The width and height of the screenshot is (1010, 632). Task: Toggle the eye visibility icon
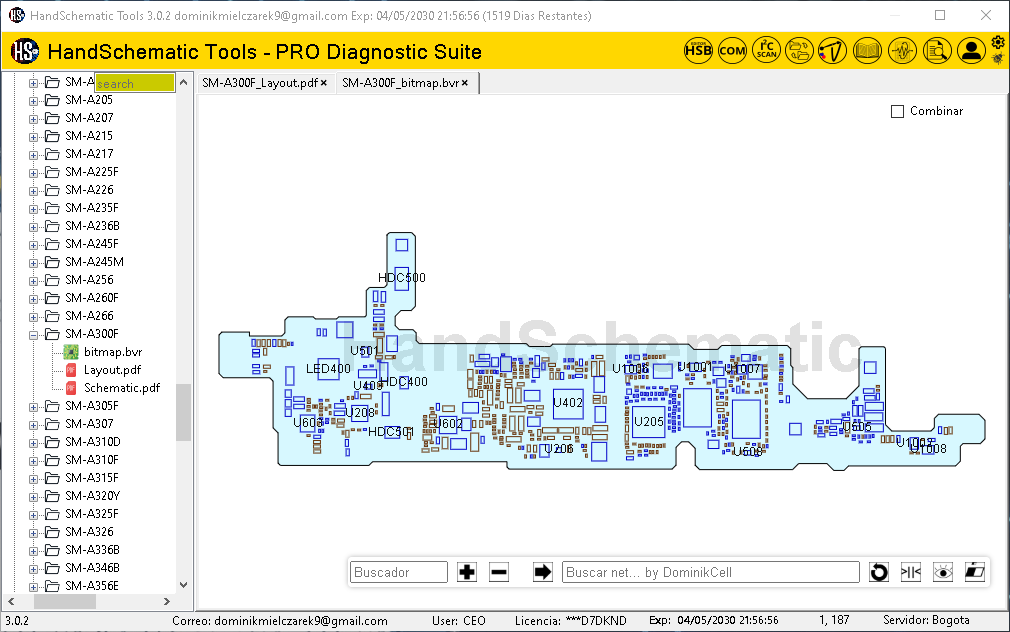point(943,572)
